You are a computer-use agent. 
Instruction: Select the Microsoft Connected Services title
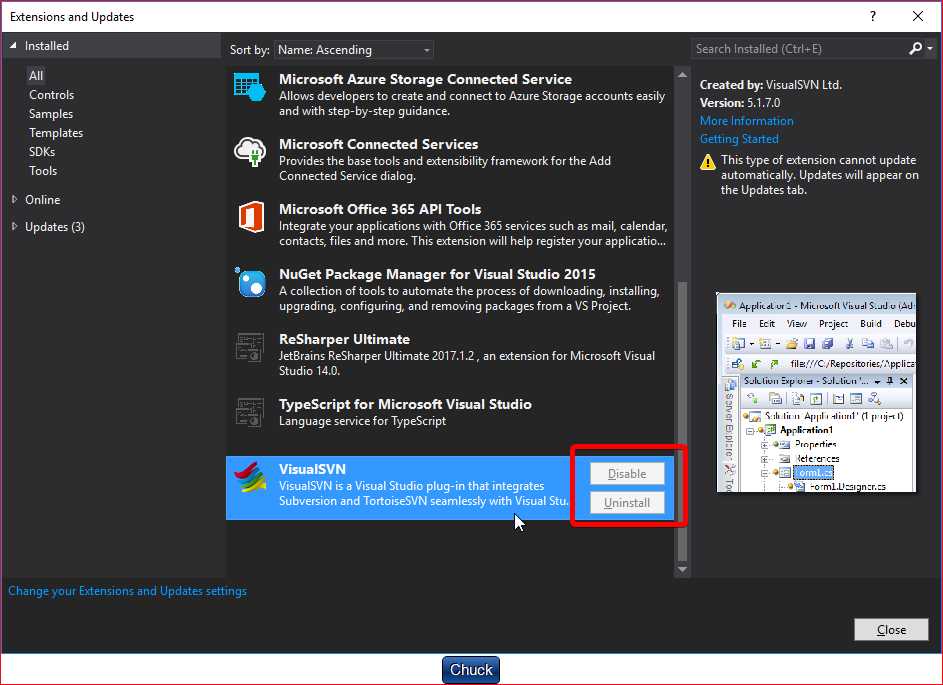click(378, 144)
